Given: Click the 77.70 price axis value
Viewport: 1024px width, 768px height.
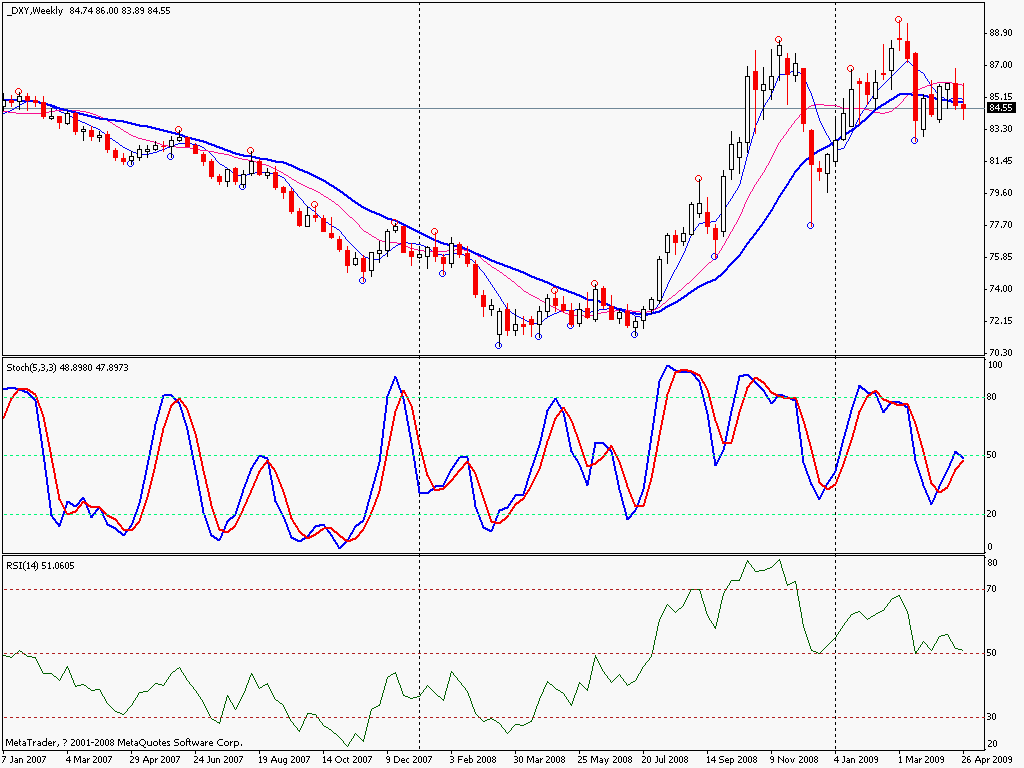Looking at the screenshot, I should (1001, 225).
